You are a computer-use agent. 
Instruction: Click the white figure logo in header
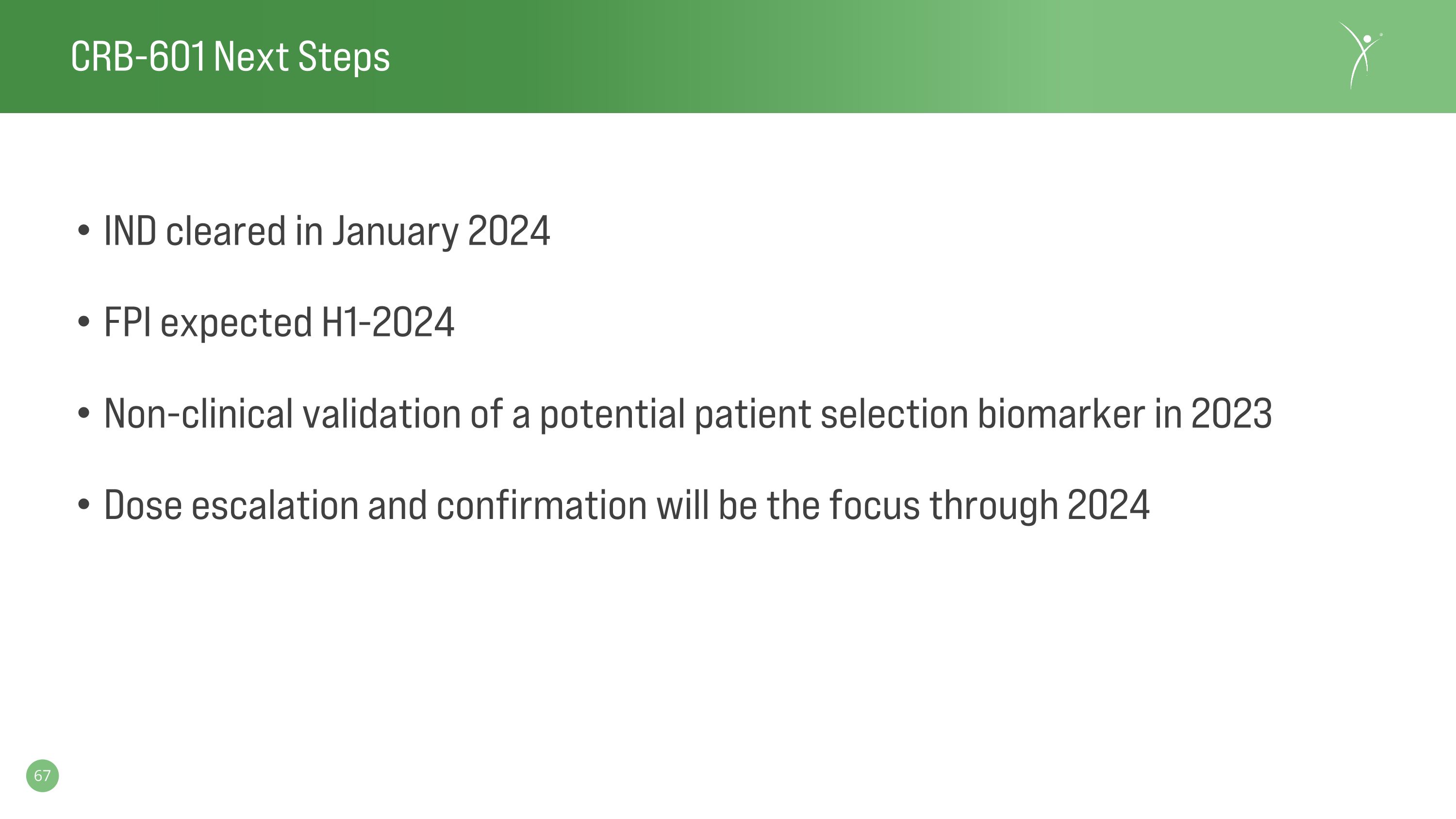pos(1360,55)
